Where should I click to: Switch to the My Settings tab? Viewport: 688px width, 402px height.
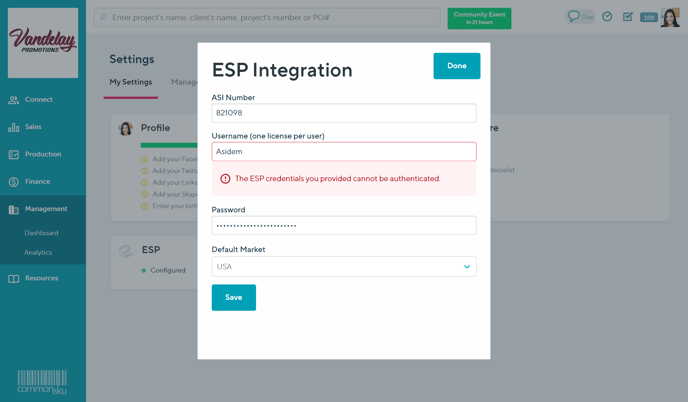131,82
